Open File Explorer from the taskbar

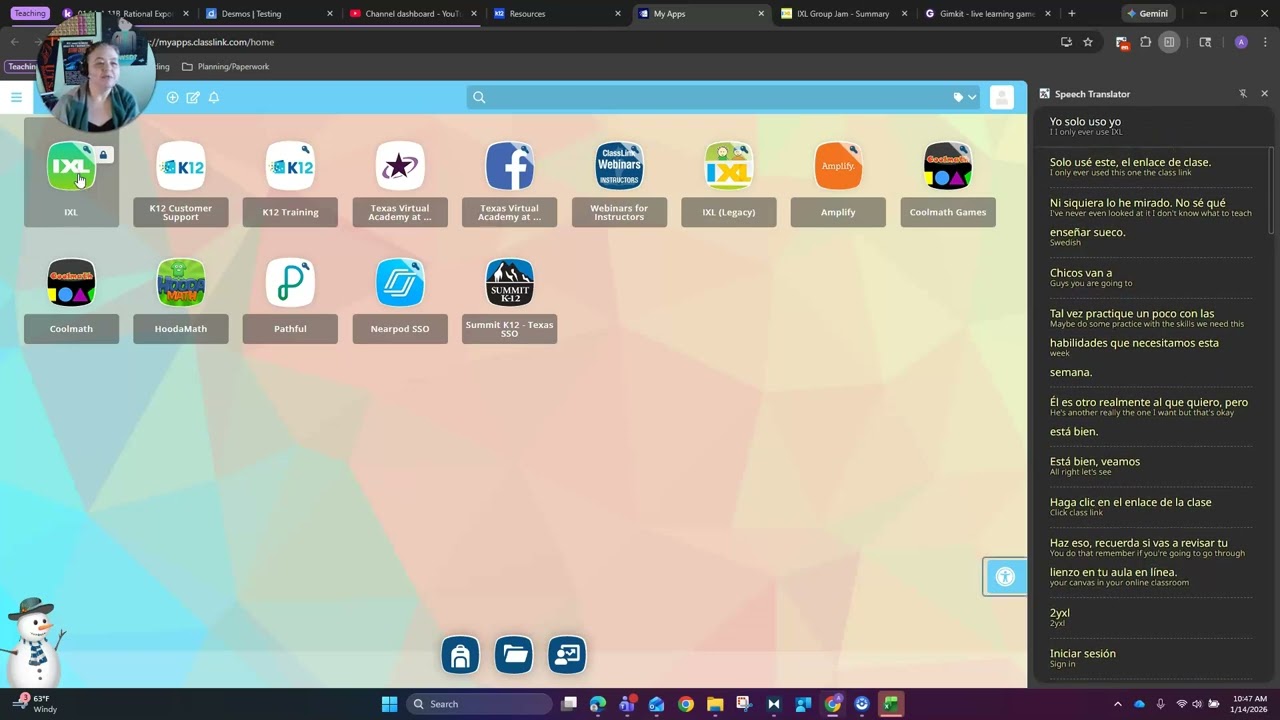[715, 704]
